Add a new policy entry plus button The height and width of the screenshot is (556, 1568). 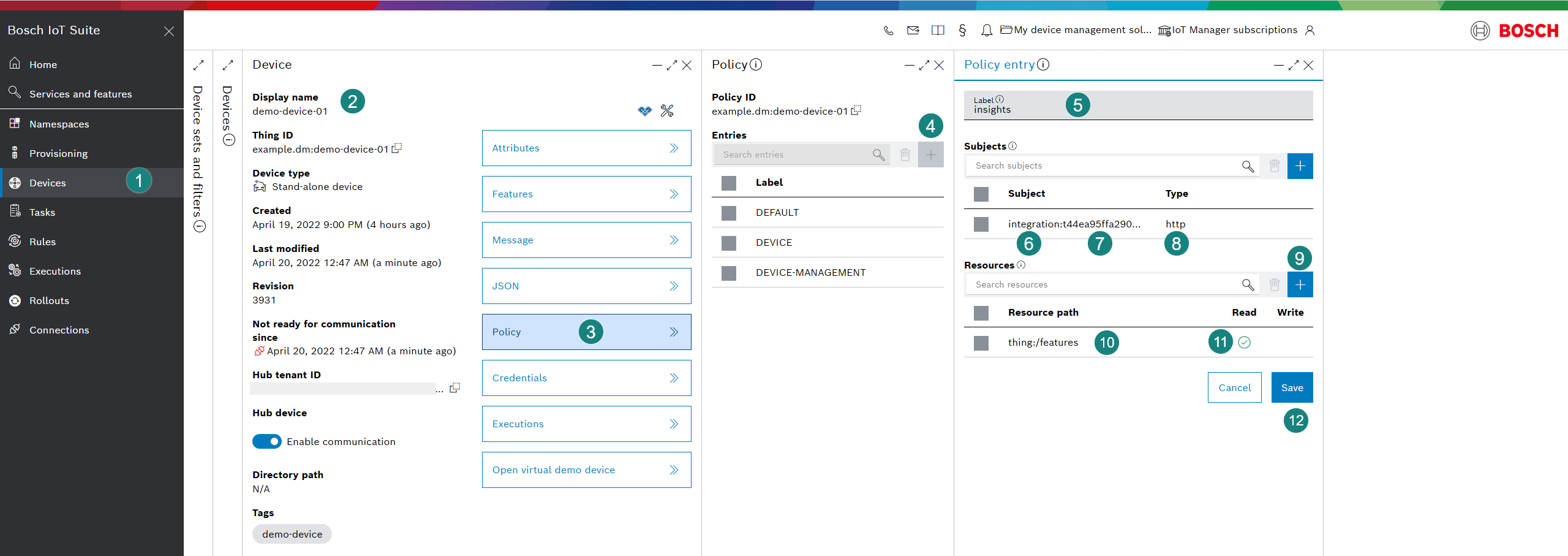point(931,154)
